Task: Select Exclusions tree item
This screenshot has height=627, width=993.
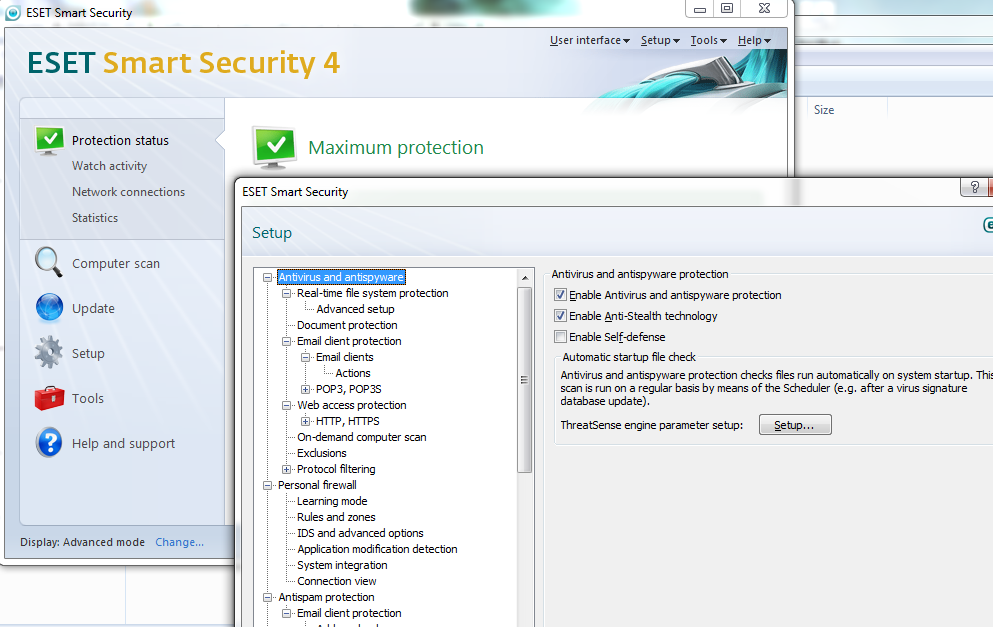Action: coord(322,453)
